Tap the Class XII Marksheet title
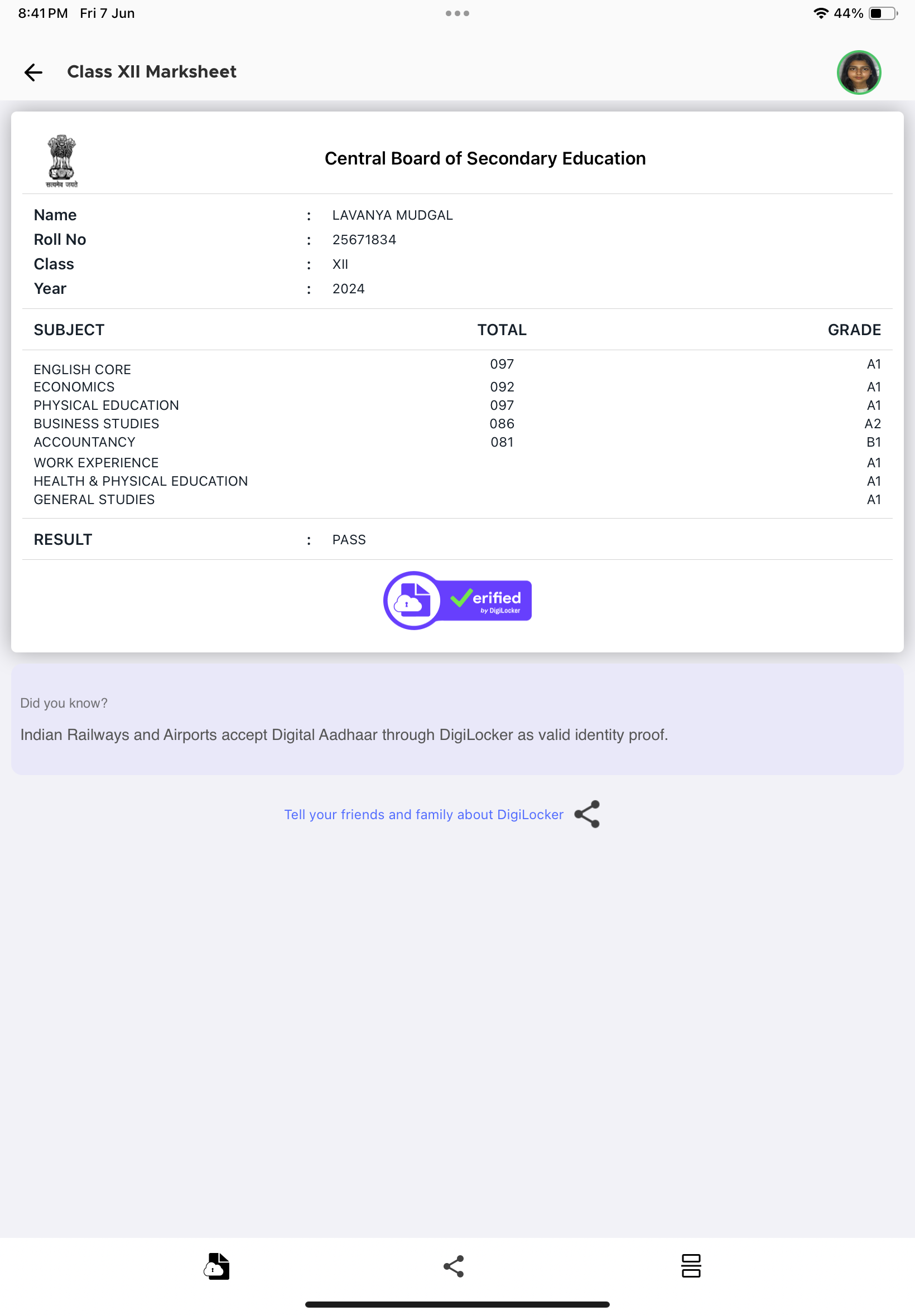Screen dimensions: 915x1316 point(151,71)
